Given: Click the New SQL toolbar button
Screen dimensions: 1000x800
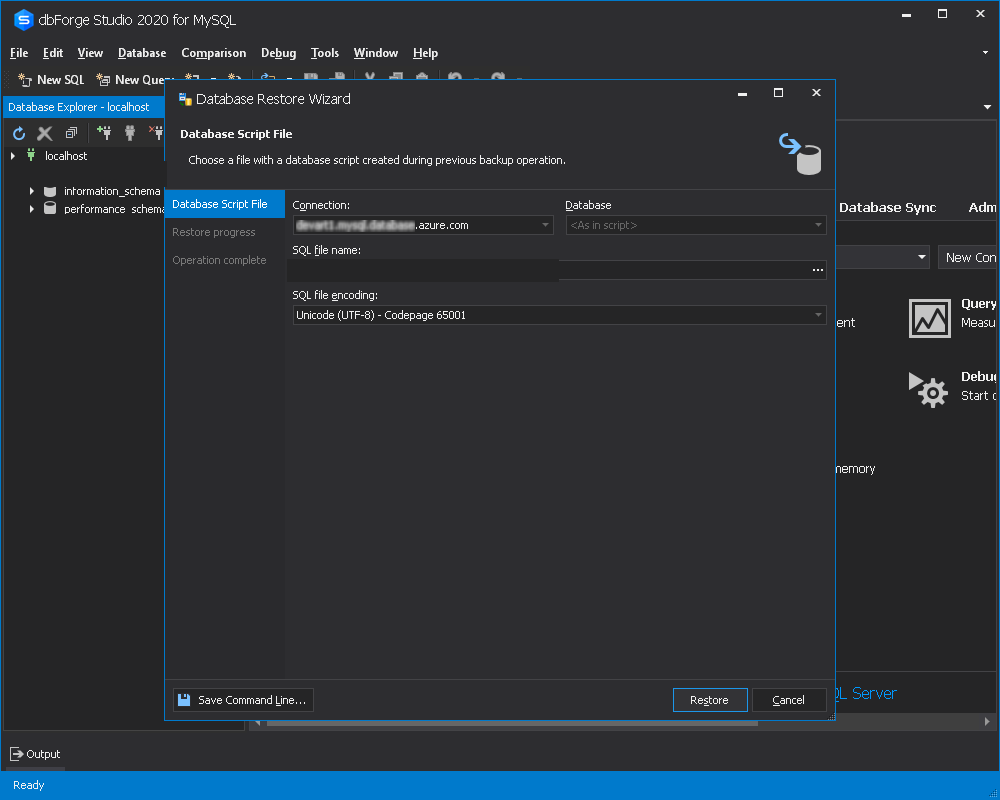Looking at the screenshot, I should click(51, 80).
